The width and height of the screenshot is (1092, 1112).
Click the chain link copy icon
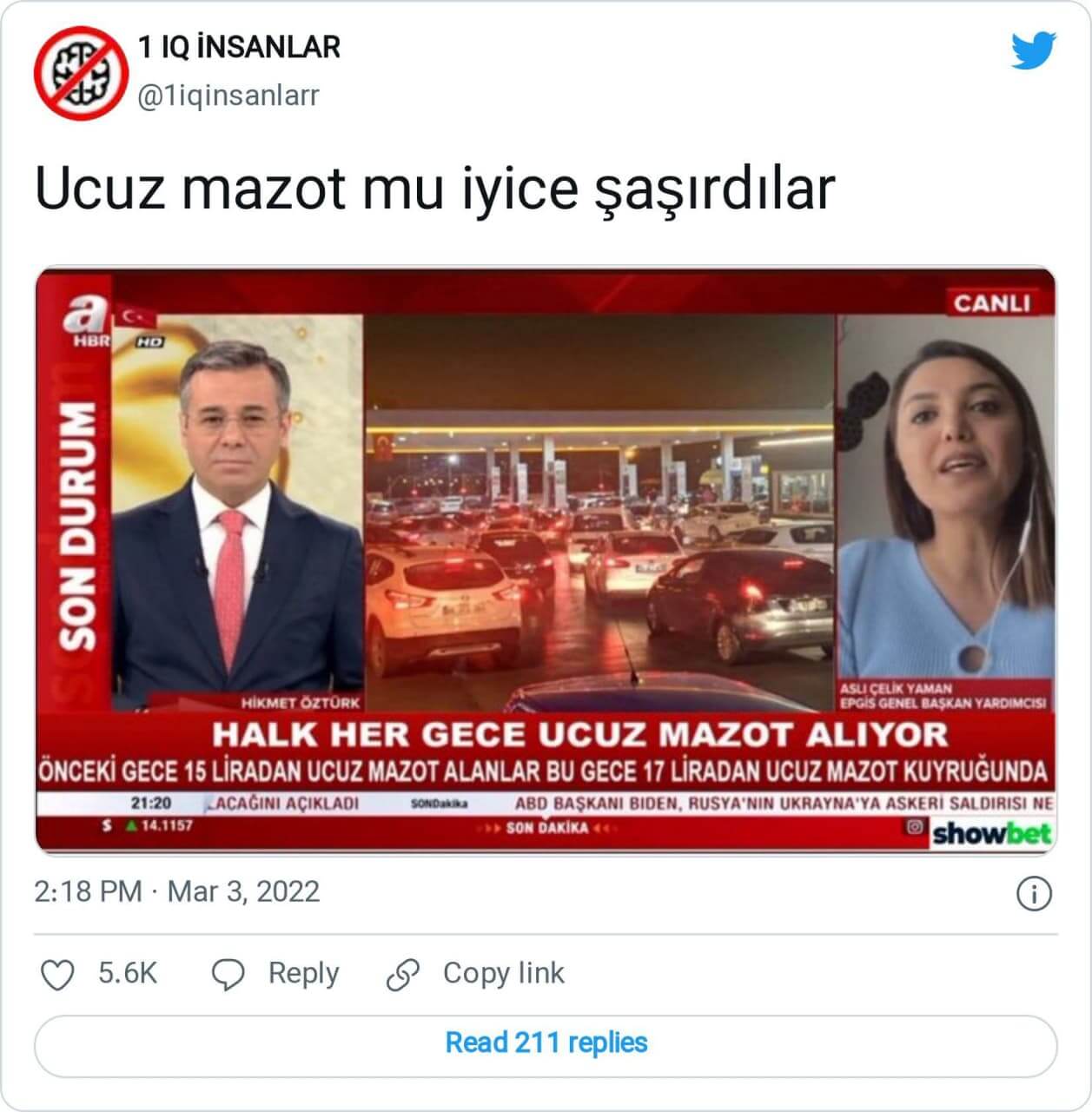pos(403,975)
